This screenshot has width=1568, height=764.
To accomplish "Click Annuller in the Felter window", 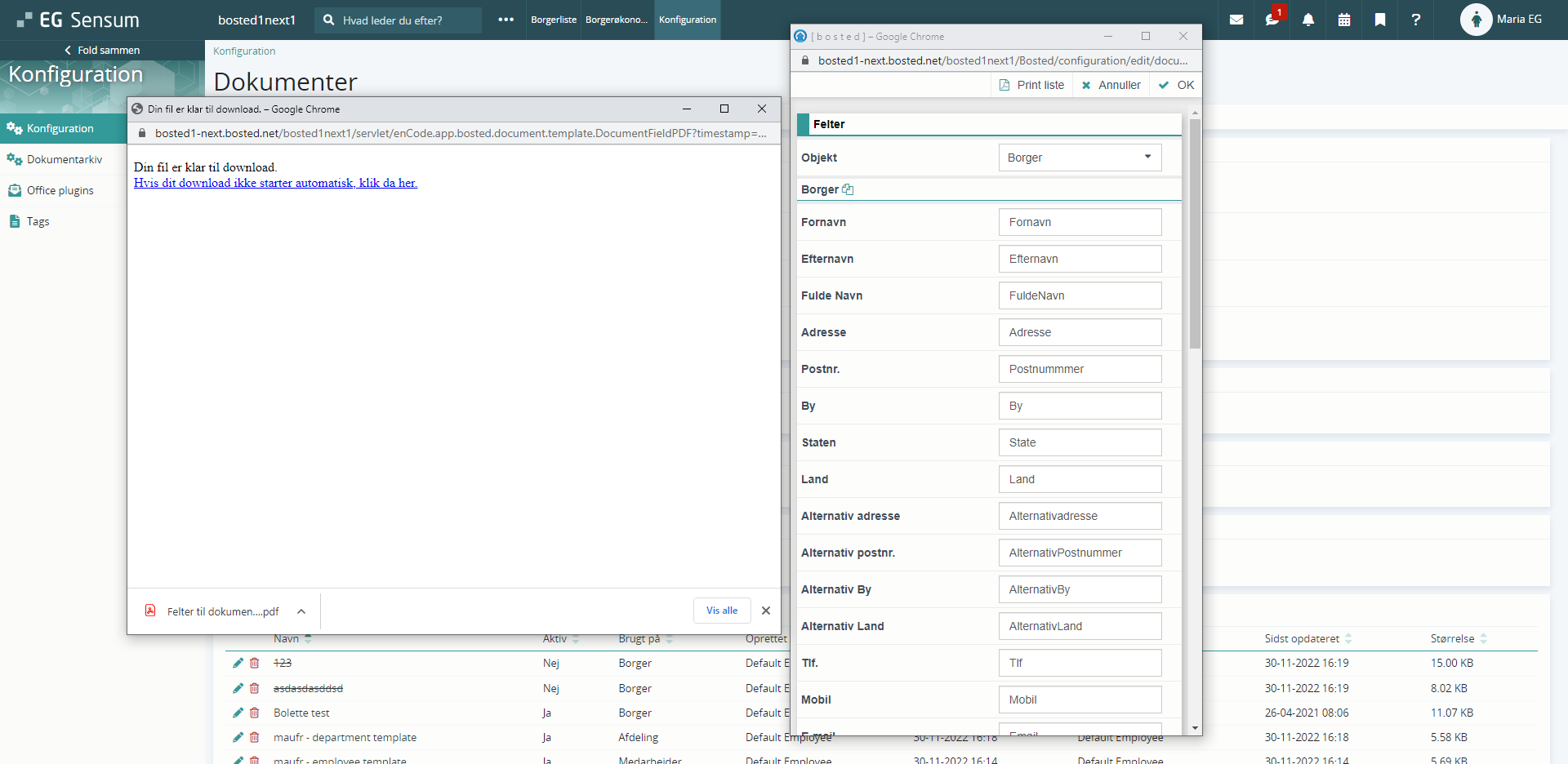I will (1111, 85).
